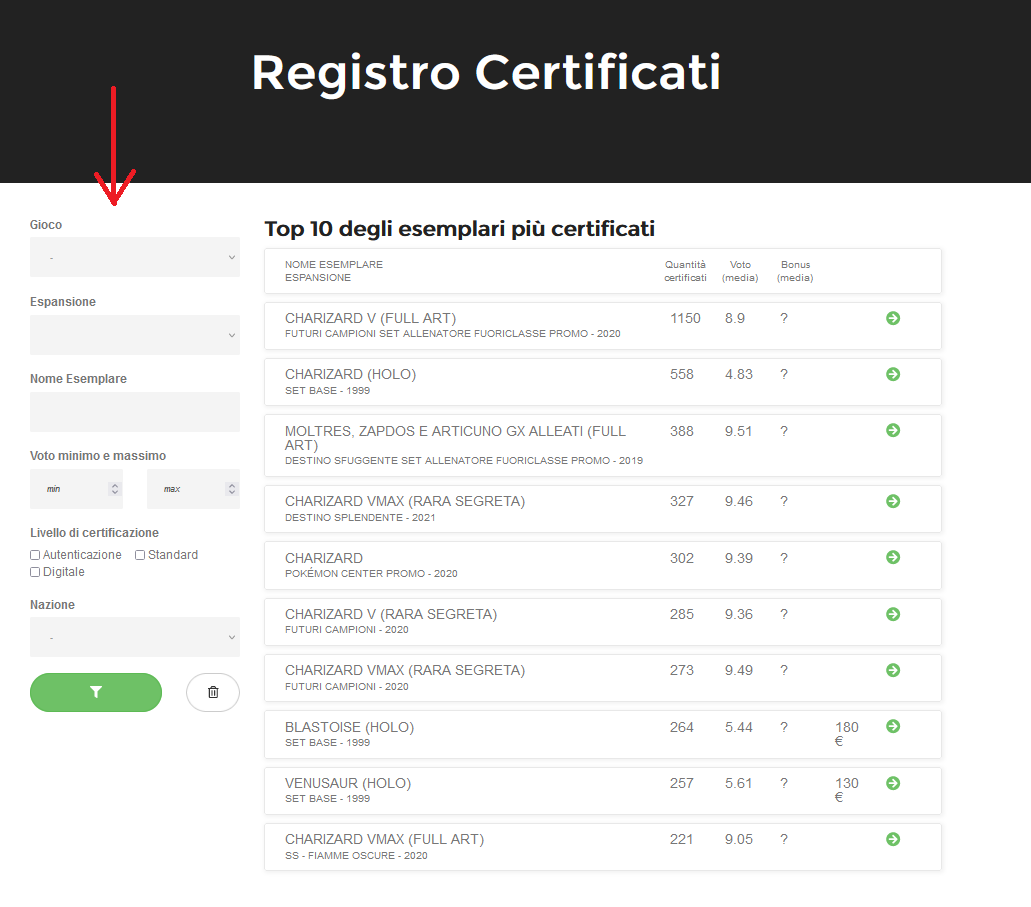This screenshot has width=1031, height=907.
Task: Open details arrow for Venusaur (Holo)
Action: 892,783
